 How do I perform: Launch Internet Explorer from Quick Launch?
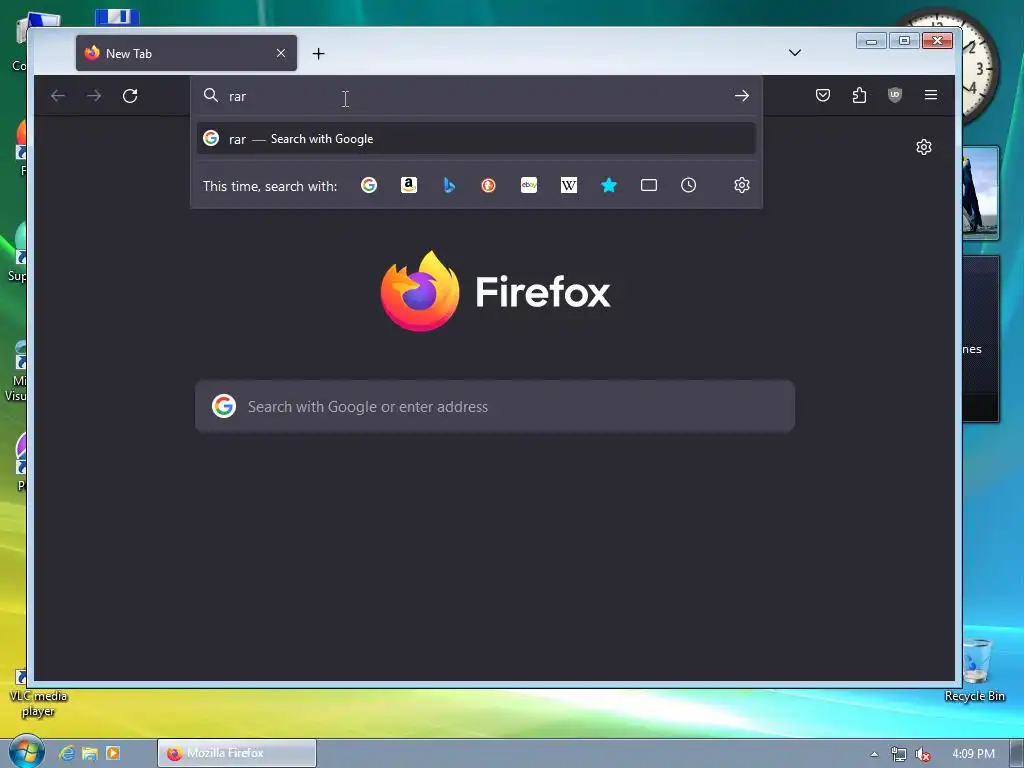point(67,753)
